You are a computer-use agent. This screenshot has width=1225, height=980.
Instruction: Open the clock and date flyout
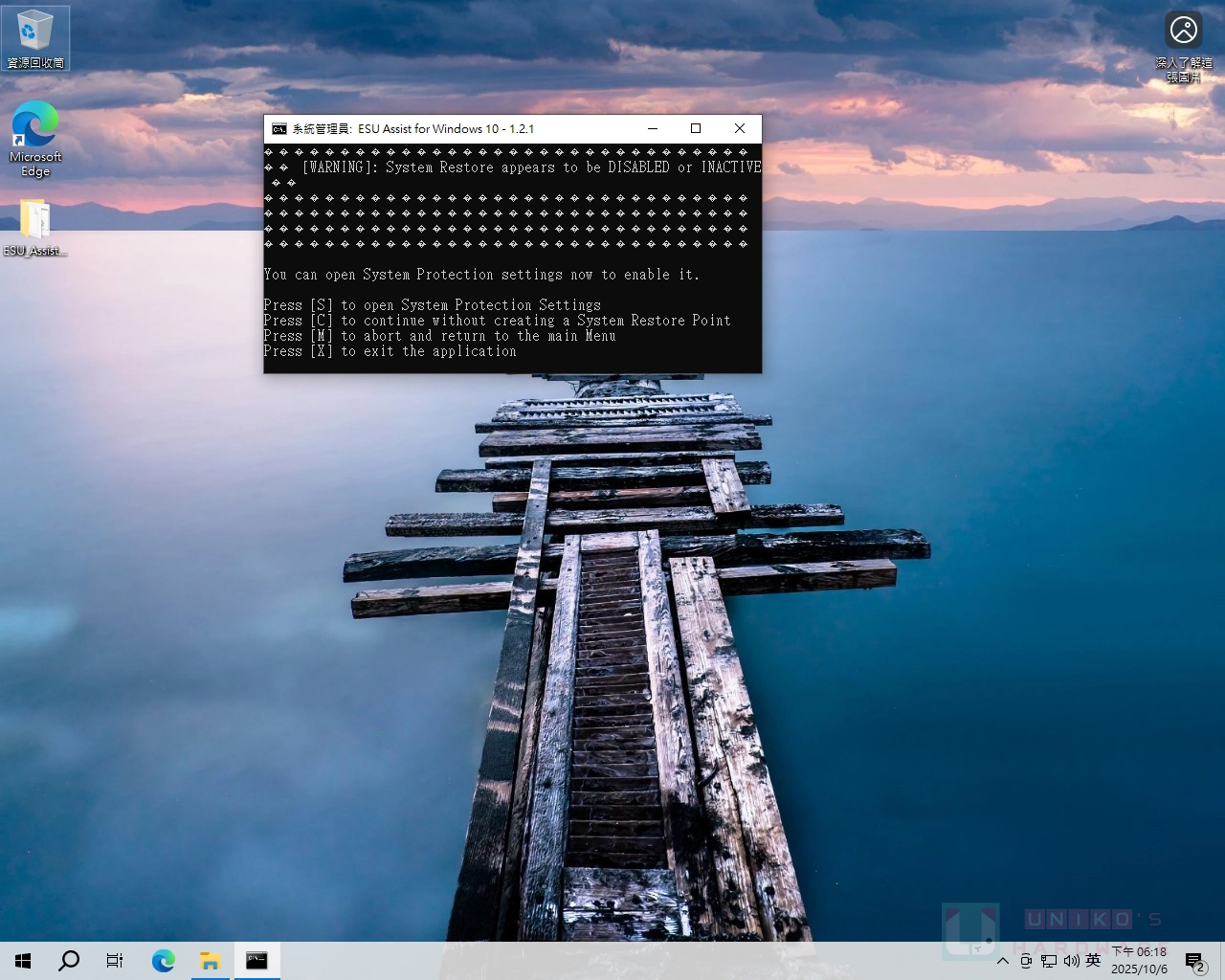1139,961
